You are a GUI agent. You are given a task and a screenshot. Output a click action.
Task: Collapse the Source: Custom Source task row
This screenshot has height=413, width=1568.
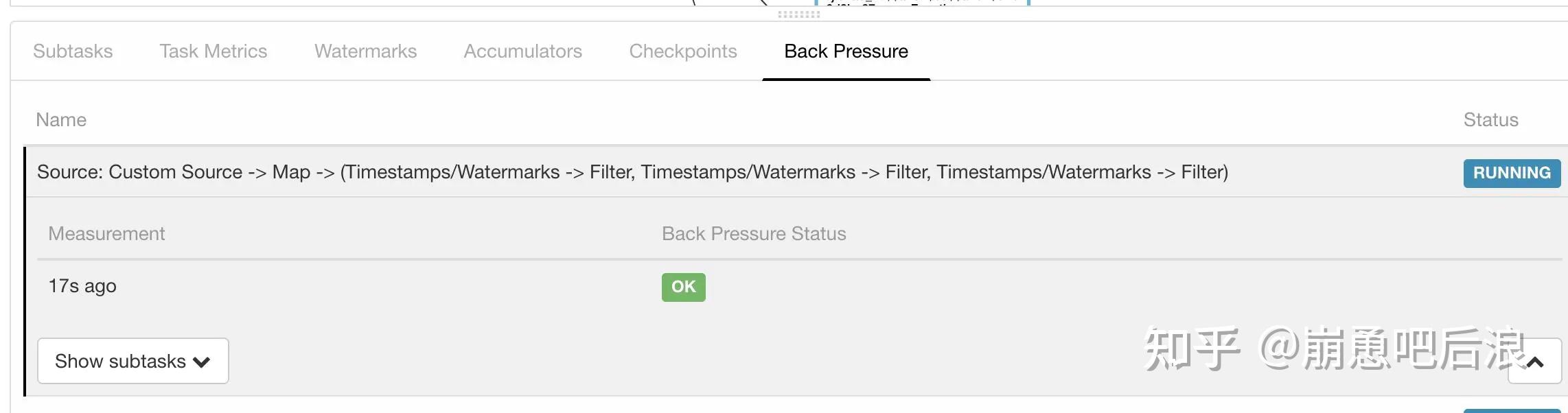tap(632, 172)
